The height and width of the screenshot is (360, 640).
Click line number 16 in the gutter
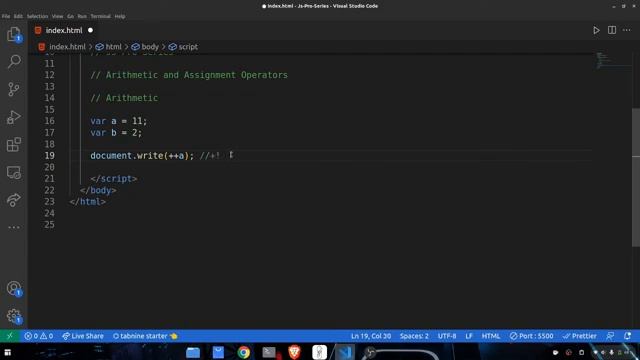click(49, 121)
